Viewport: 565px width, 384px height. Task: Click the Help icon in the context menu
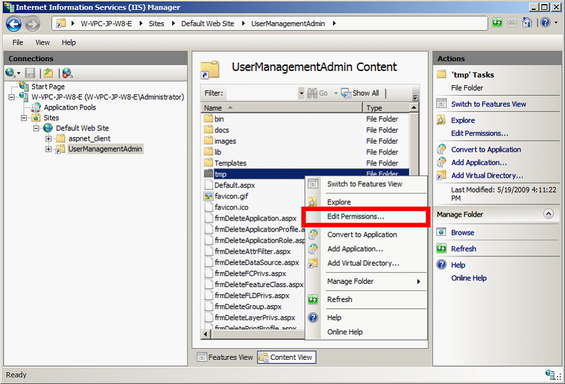(x=313, y=317)
